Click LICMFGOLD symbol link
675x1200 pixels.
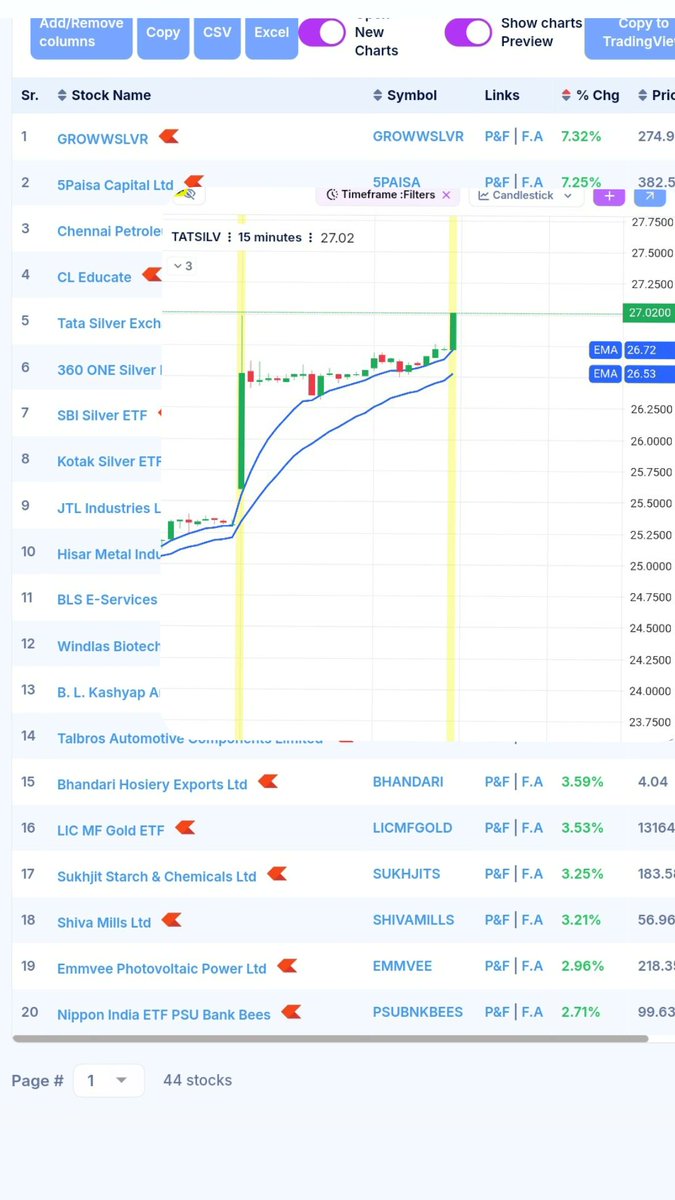(x=413, y=828)
